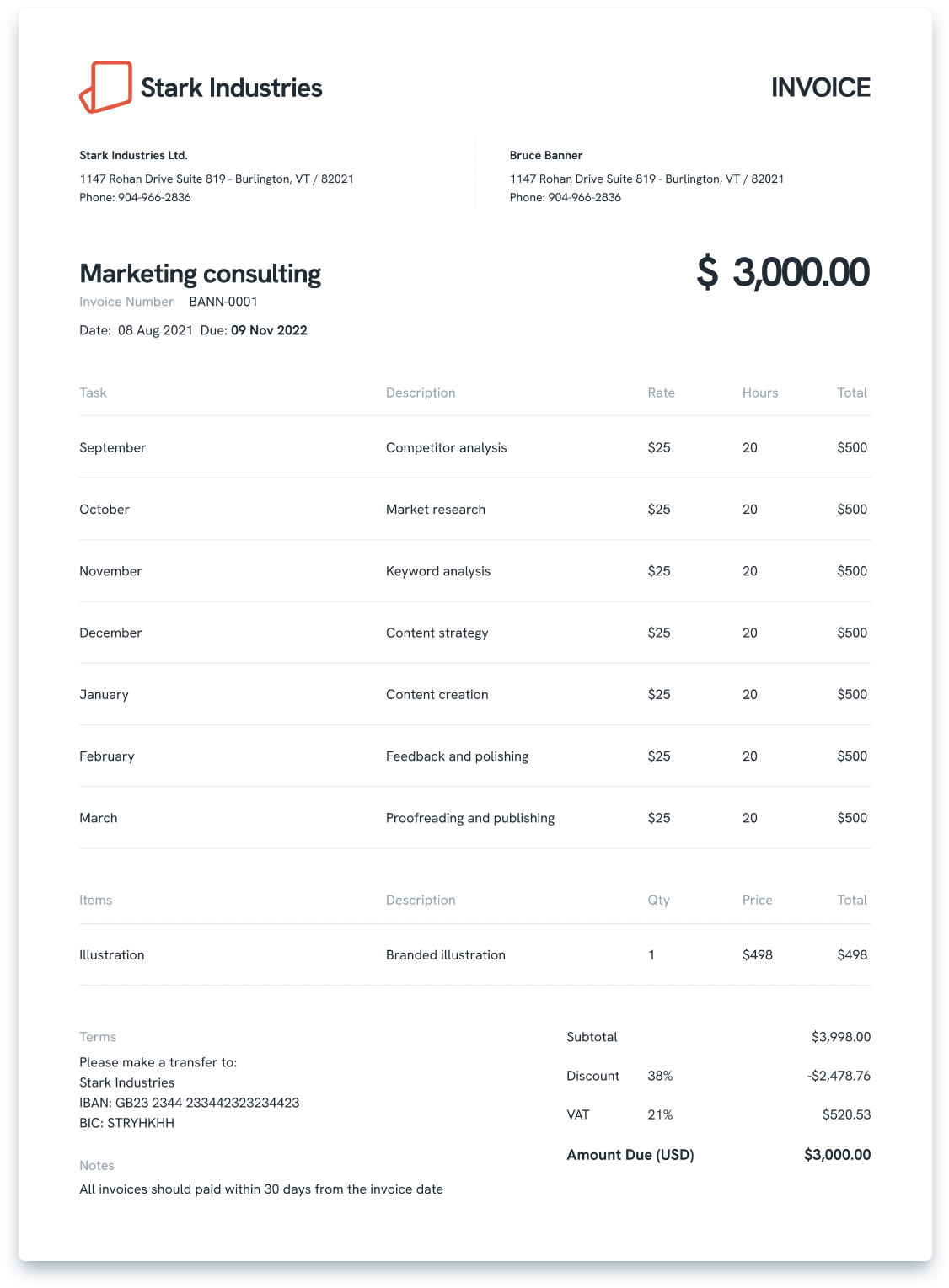Select the 38% discount percentage
Viewport: 949px width, 1288px height.
[660, 1076]
